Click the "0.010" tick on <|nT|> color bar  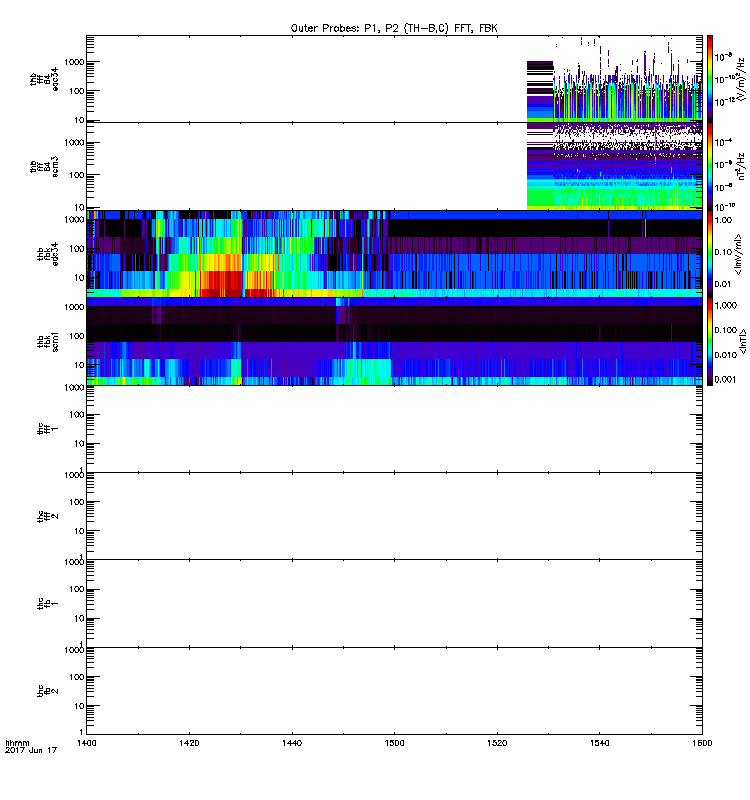click(726, 355)
